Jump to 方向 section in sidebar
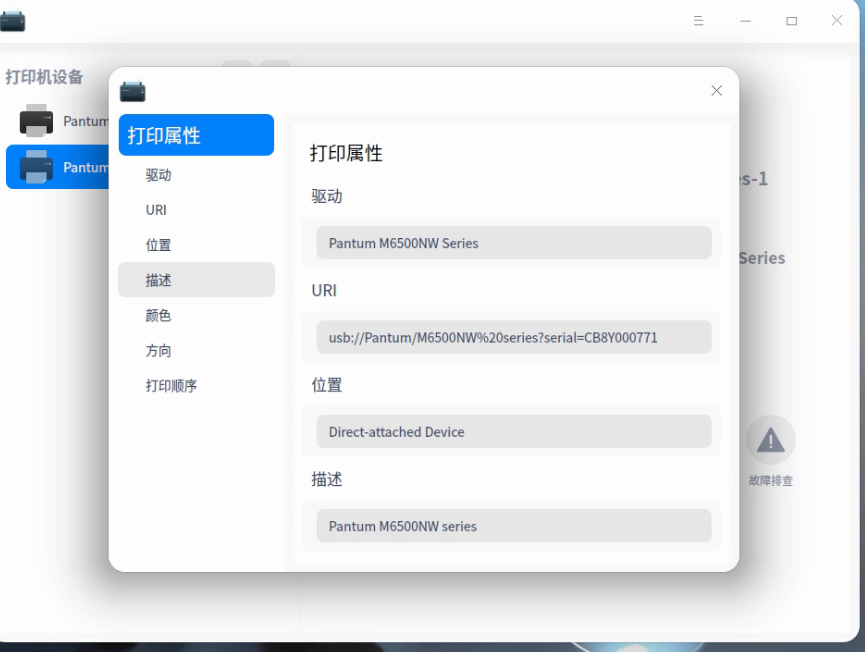 point(196,350)
